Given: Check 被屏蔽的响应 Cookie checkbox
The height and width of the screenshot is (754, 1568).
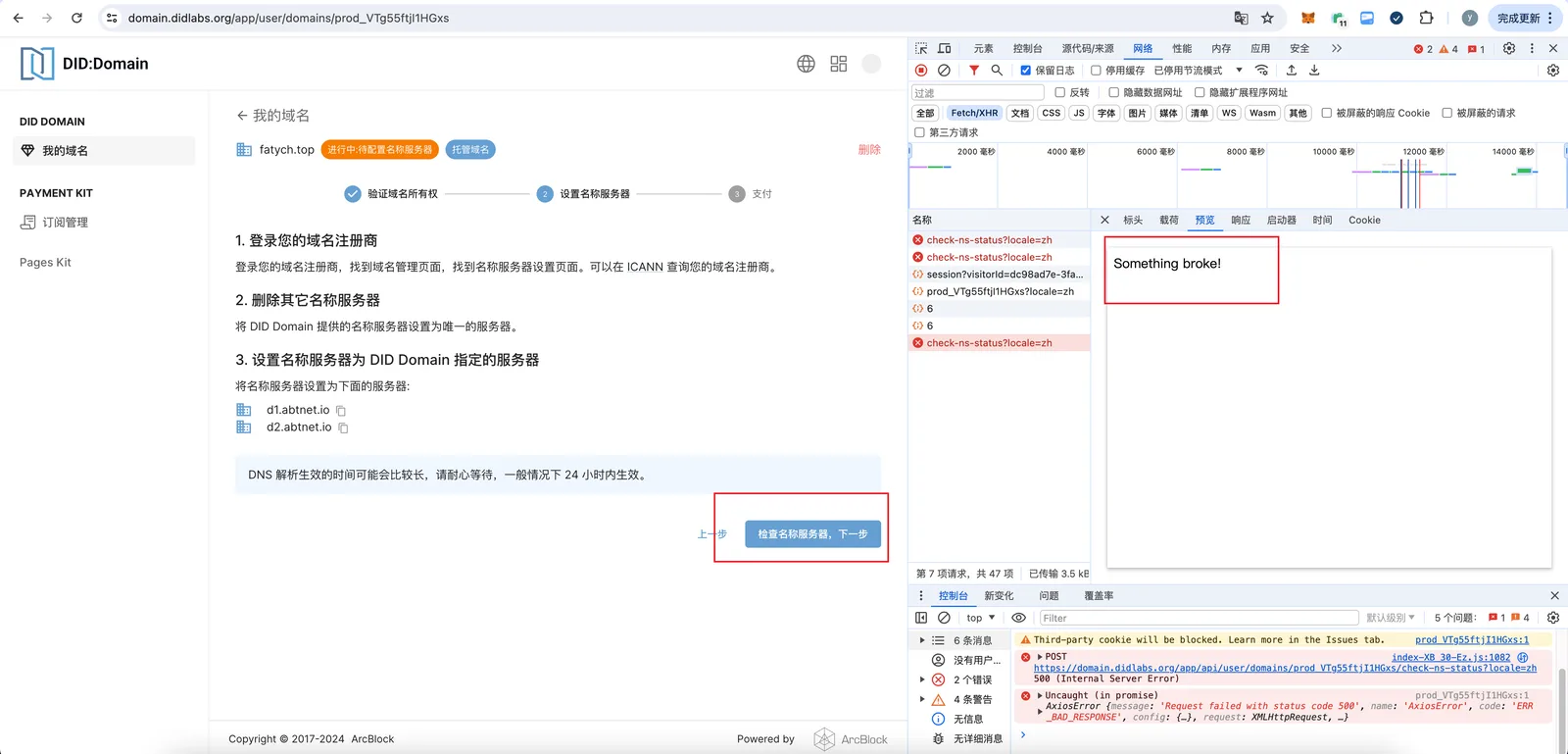Looking at the screenshot, I should 1326,113.
